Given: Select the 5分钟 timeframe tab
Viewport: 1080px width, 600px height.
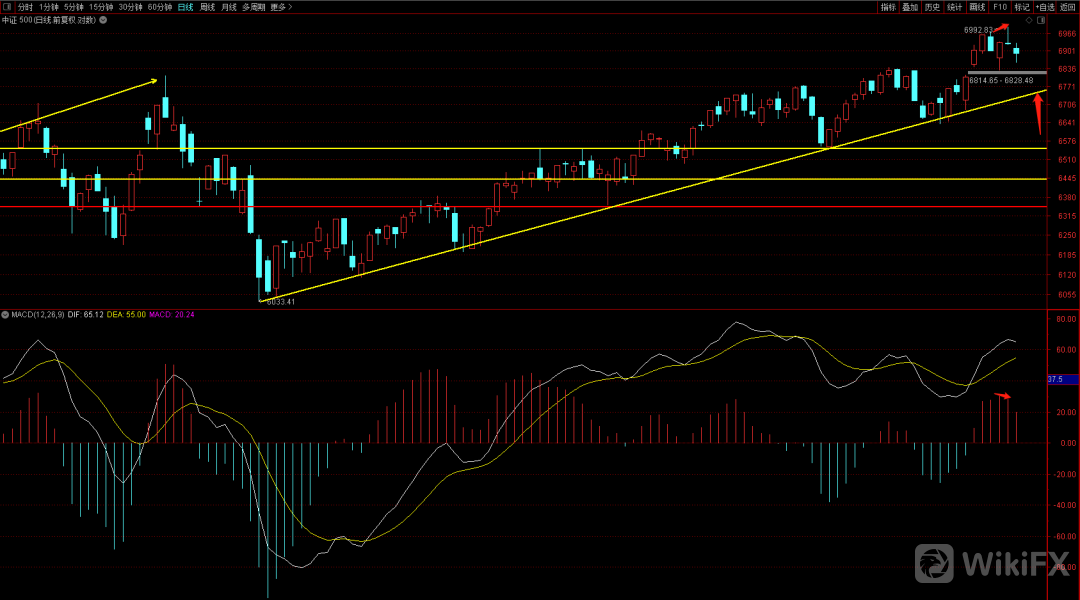Looking at the screenshot, I should click(74, 7).
